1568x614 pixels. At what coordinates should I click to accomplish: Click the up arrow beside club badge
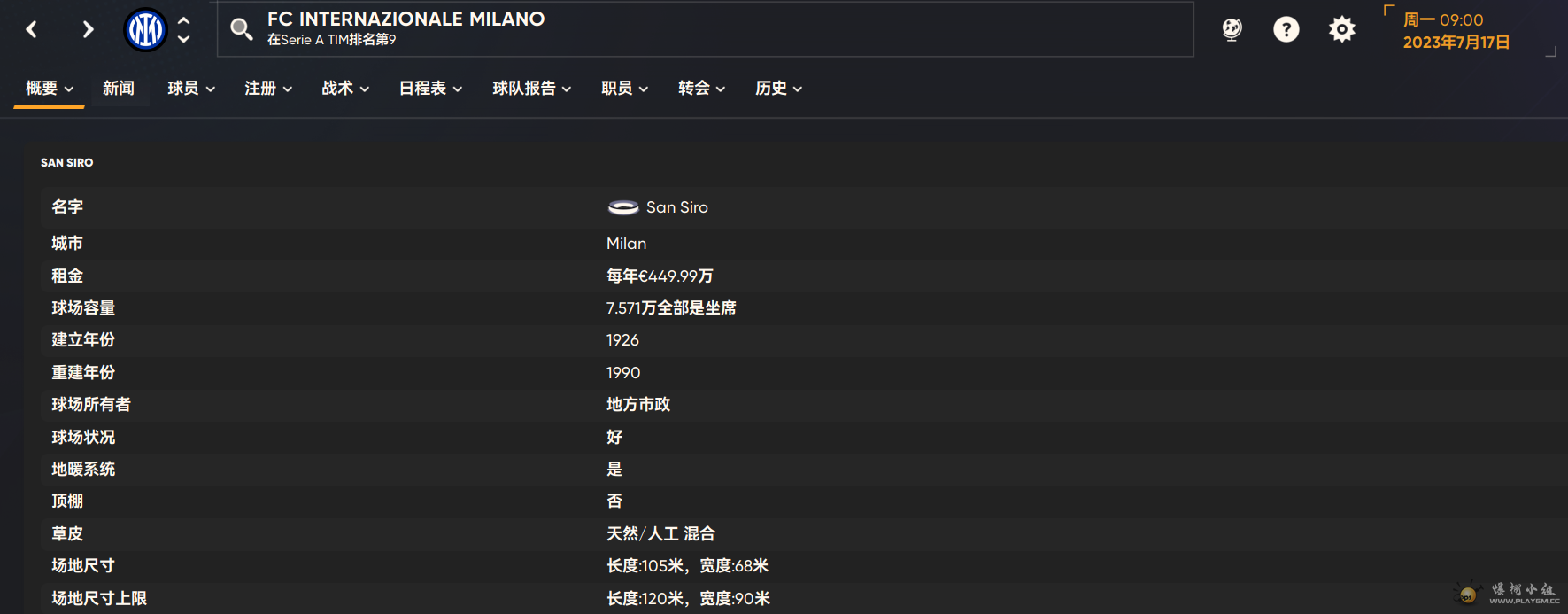tap(183, 20)
